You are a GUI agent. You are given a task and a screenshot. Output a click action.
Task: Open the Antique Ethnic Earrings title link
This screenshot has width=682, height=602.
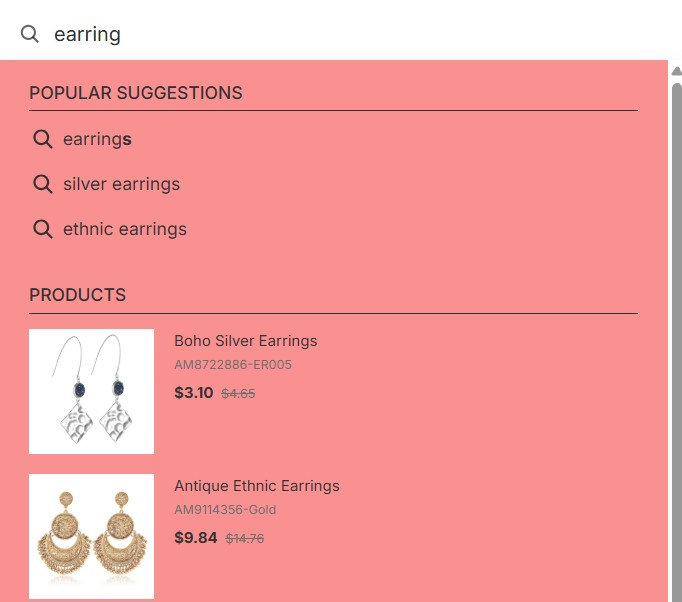click(257, 486)
